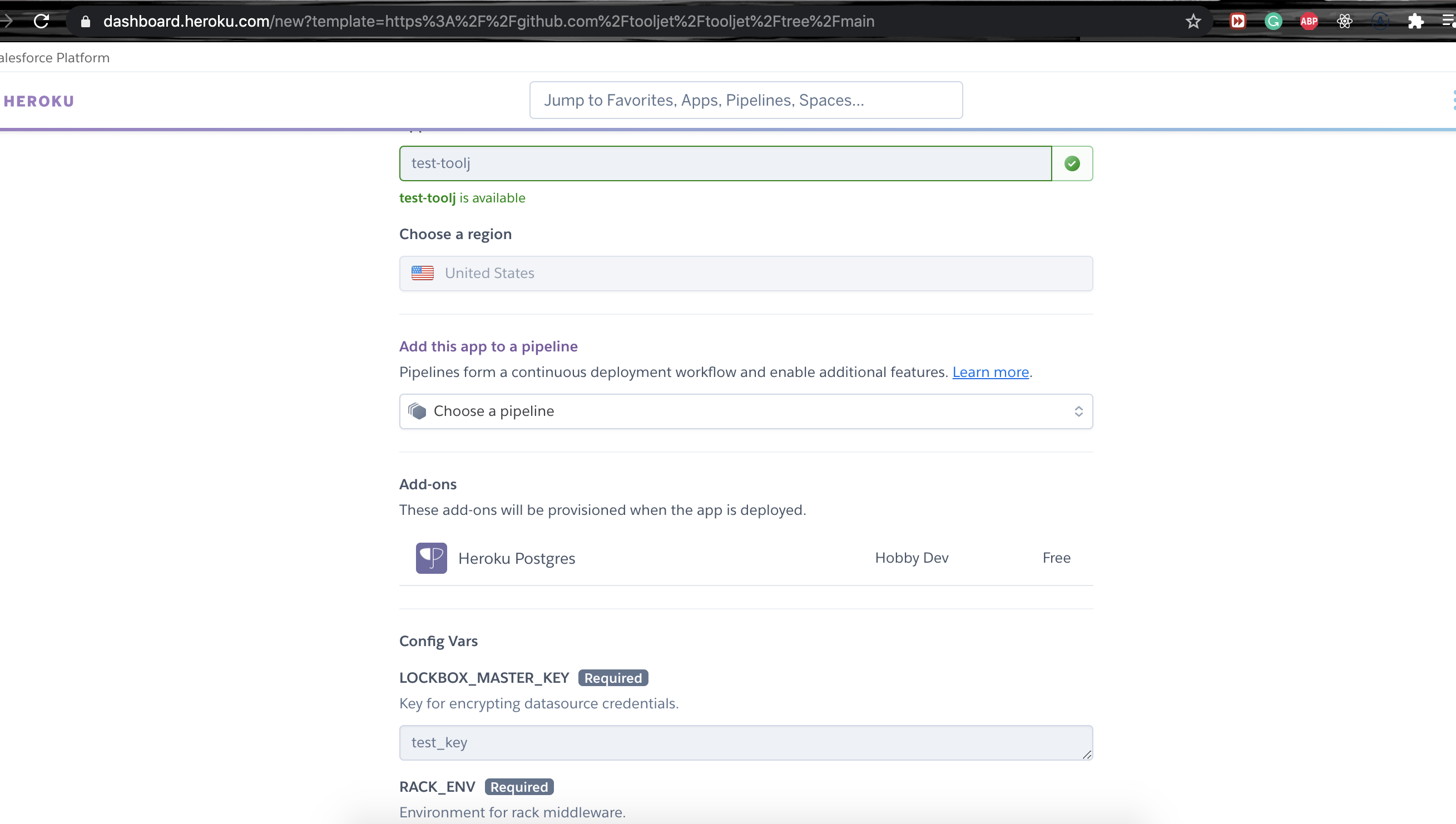Click Add this app to a pipeline heading

488,346
